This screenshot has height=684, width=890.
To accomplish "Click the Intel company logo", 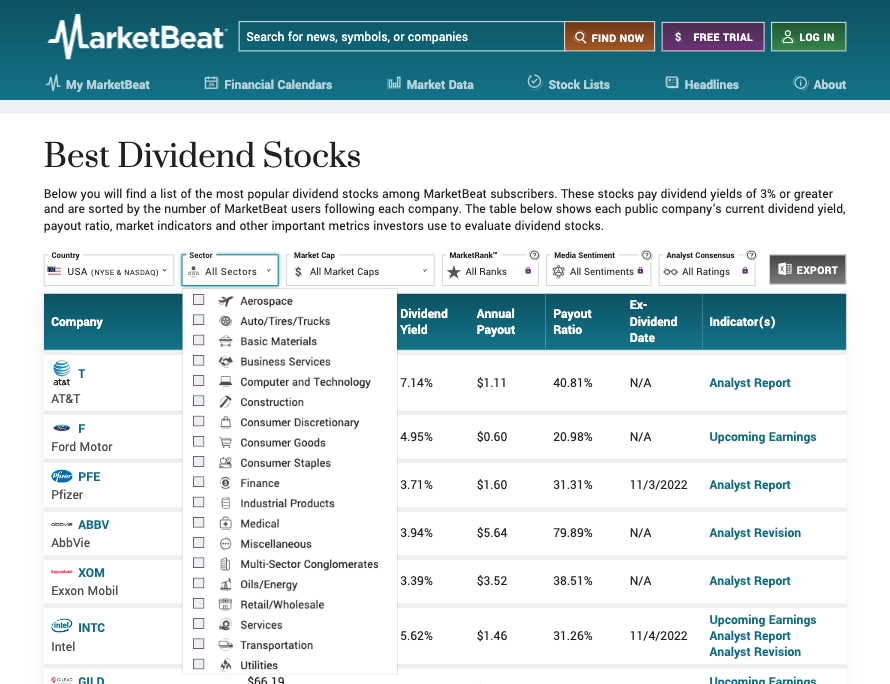I will pos(63,626).
